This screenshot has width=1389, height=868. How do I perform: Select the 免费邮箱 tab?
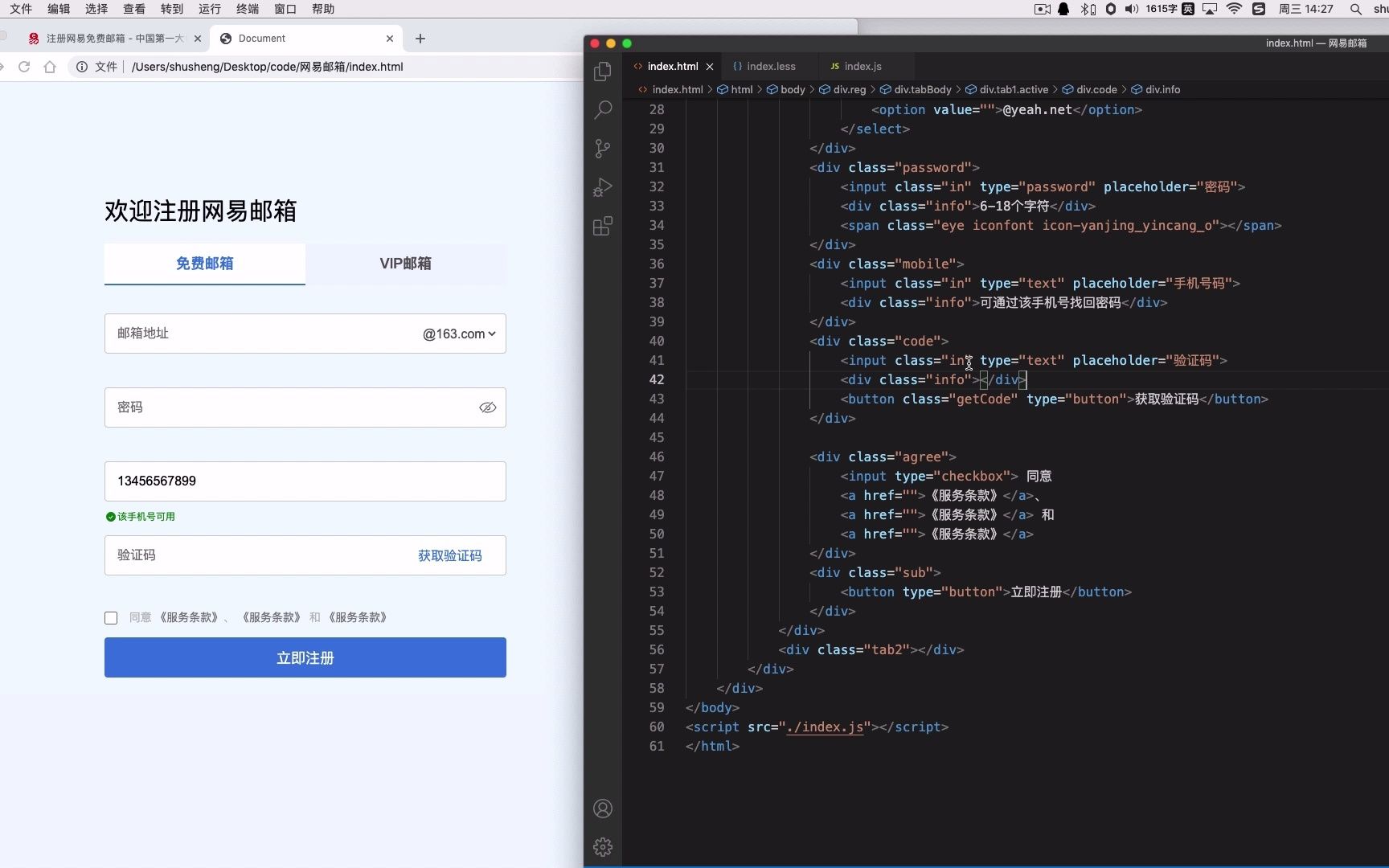point(205,264)
